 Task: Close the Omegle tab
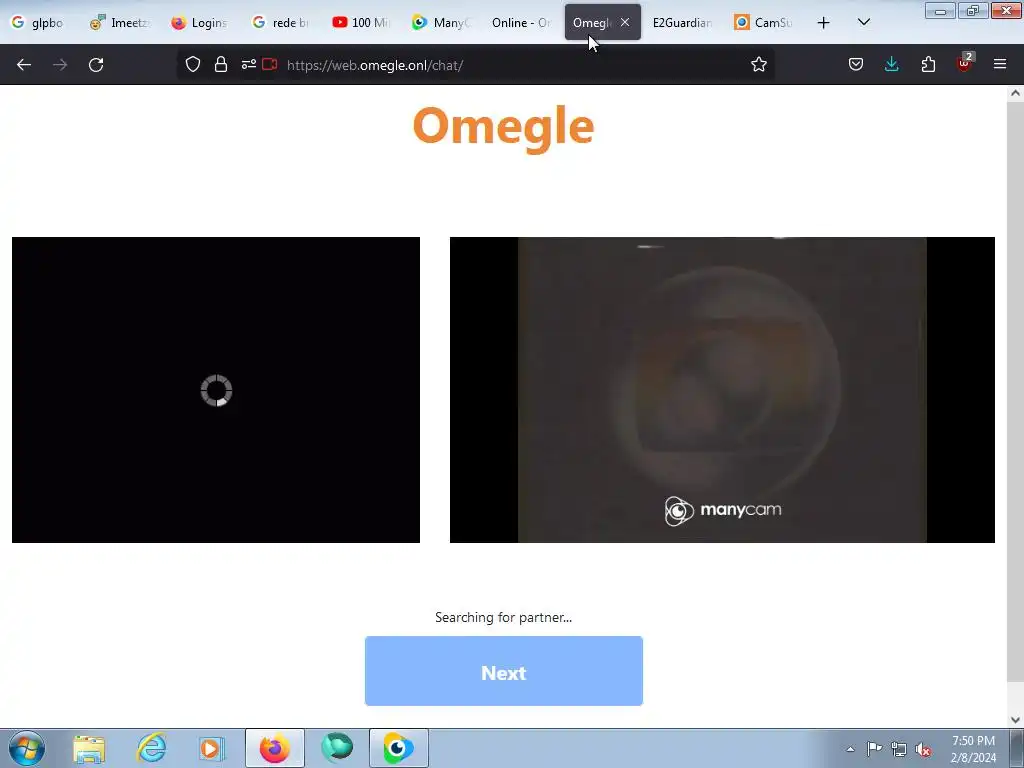pos(625,22)
